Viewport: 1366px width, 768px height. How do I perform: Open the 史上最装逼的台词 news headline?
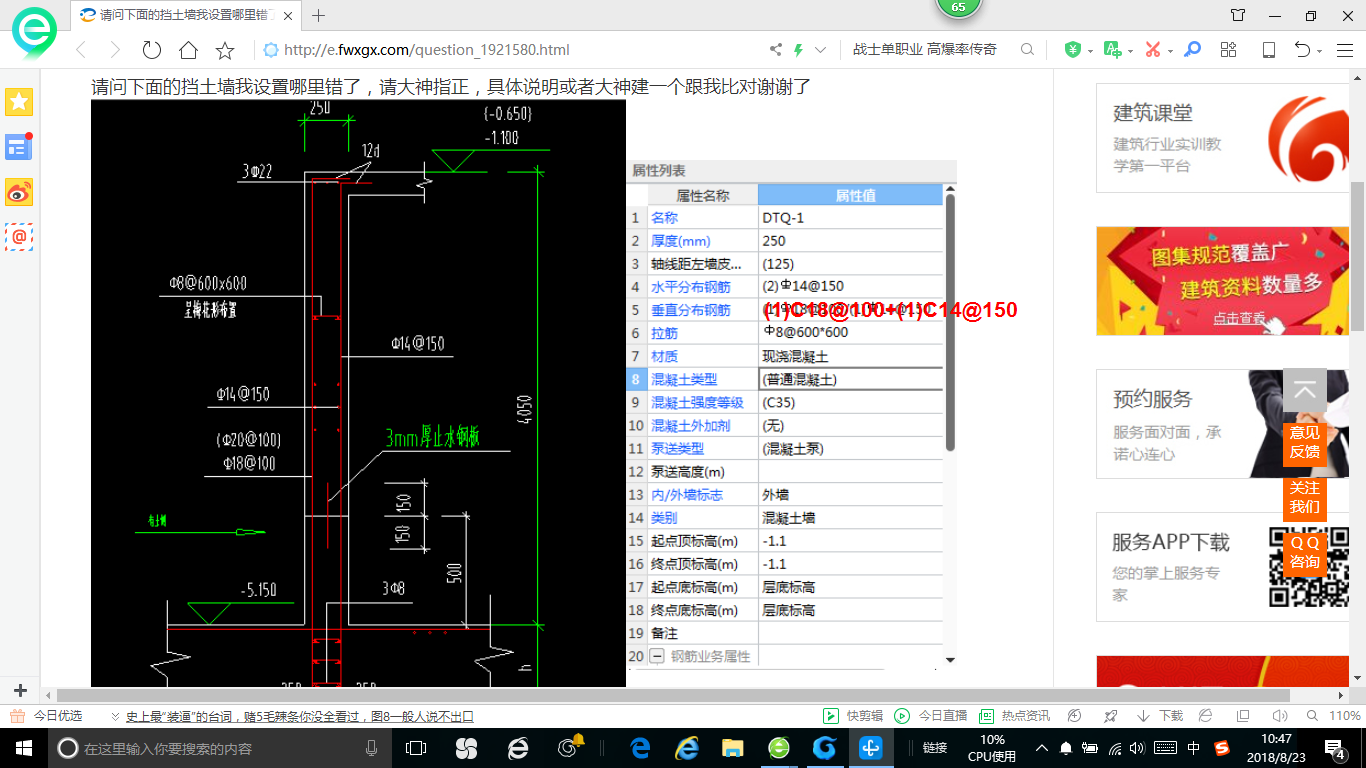(x=299, y=717)
